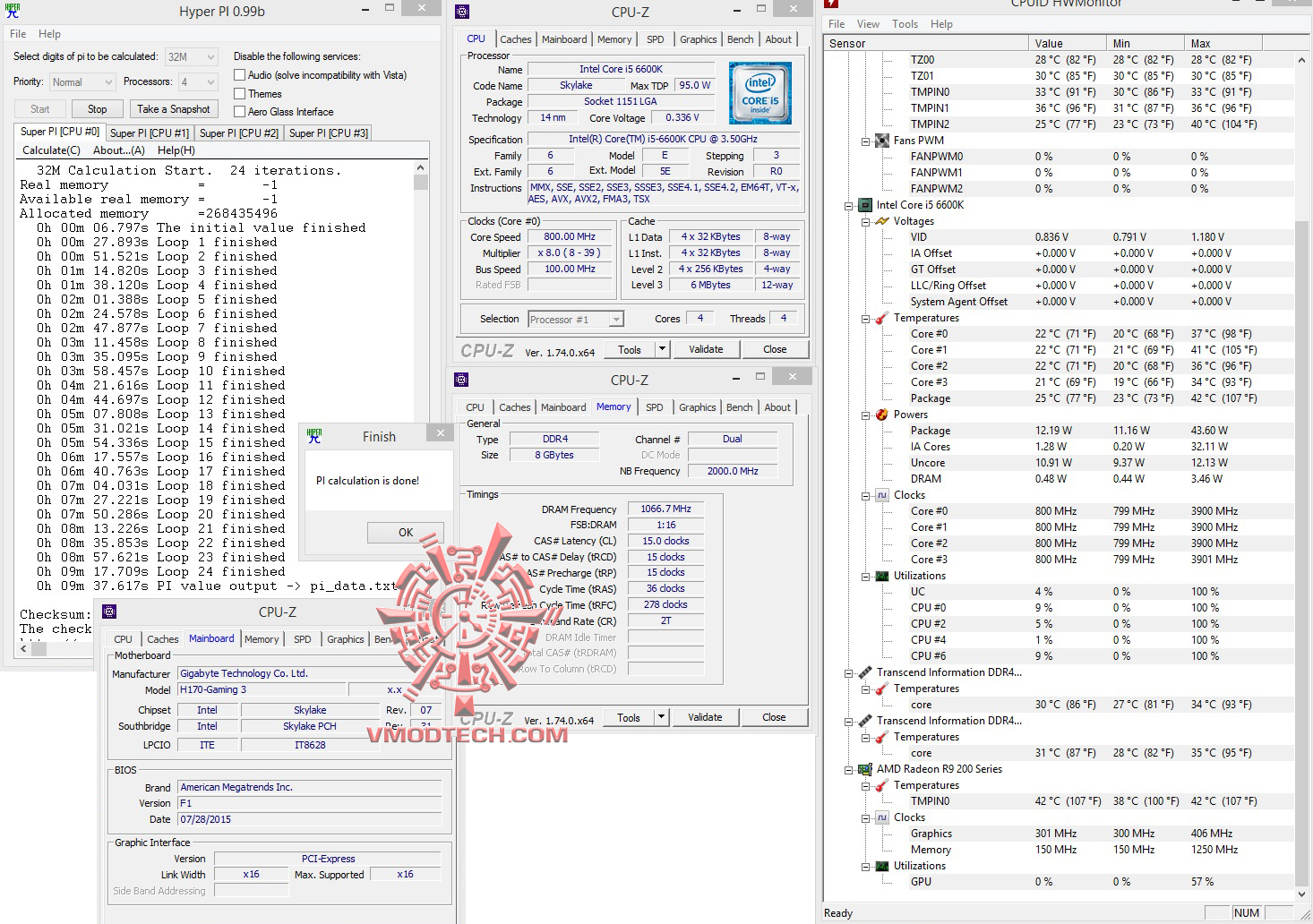The image size is (1313, 924).
Task: Click the Value column header
Action: click(x=1067, y=43)
